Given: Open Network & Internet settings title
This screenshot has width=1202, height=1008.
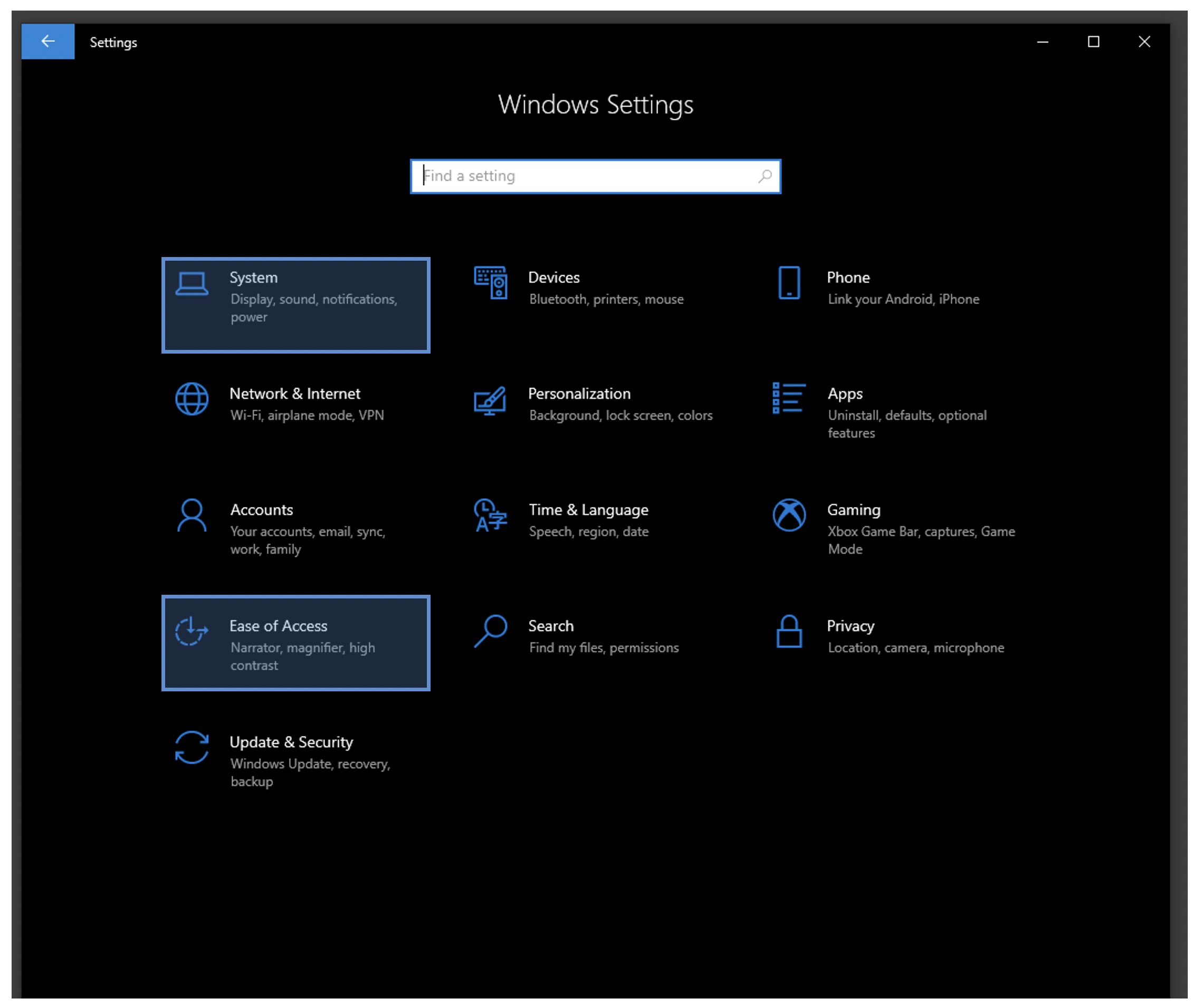Looking at the screenshot, I should pos(295,394).
